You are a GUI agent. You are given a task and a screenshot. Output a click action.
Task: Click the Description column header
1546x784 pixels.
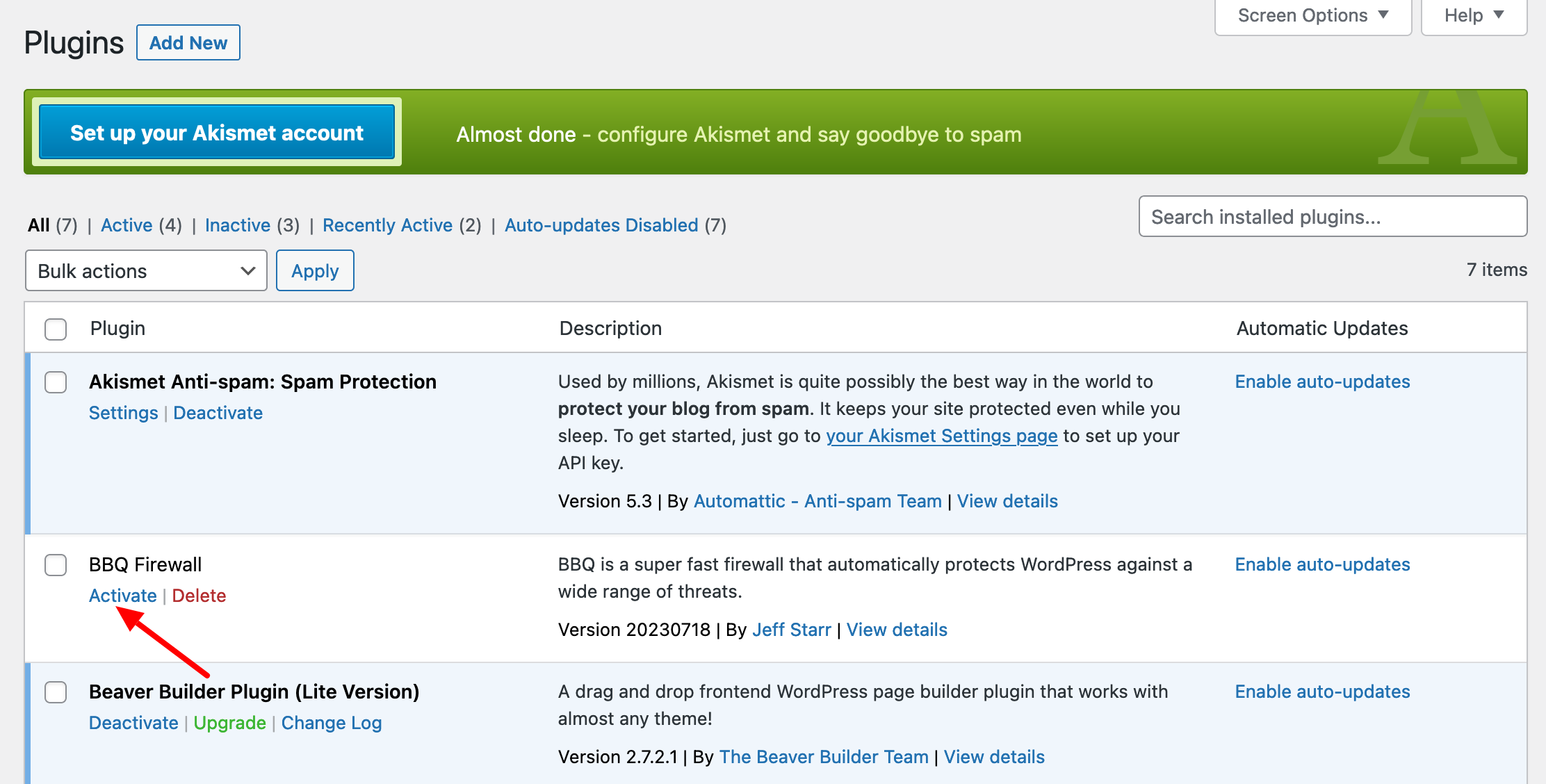610,328
